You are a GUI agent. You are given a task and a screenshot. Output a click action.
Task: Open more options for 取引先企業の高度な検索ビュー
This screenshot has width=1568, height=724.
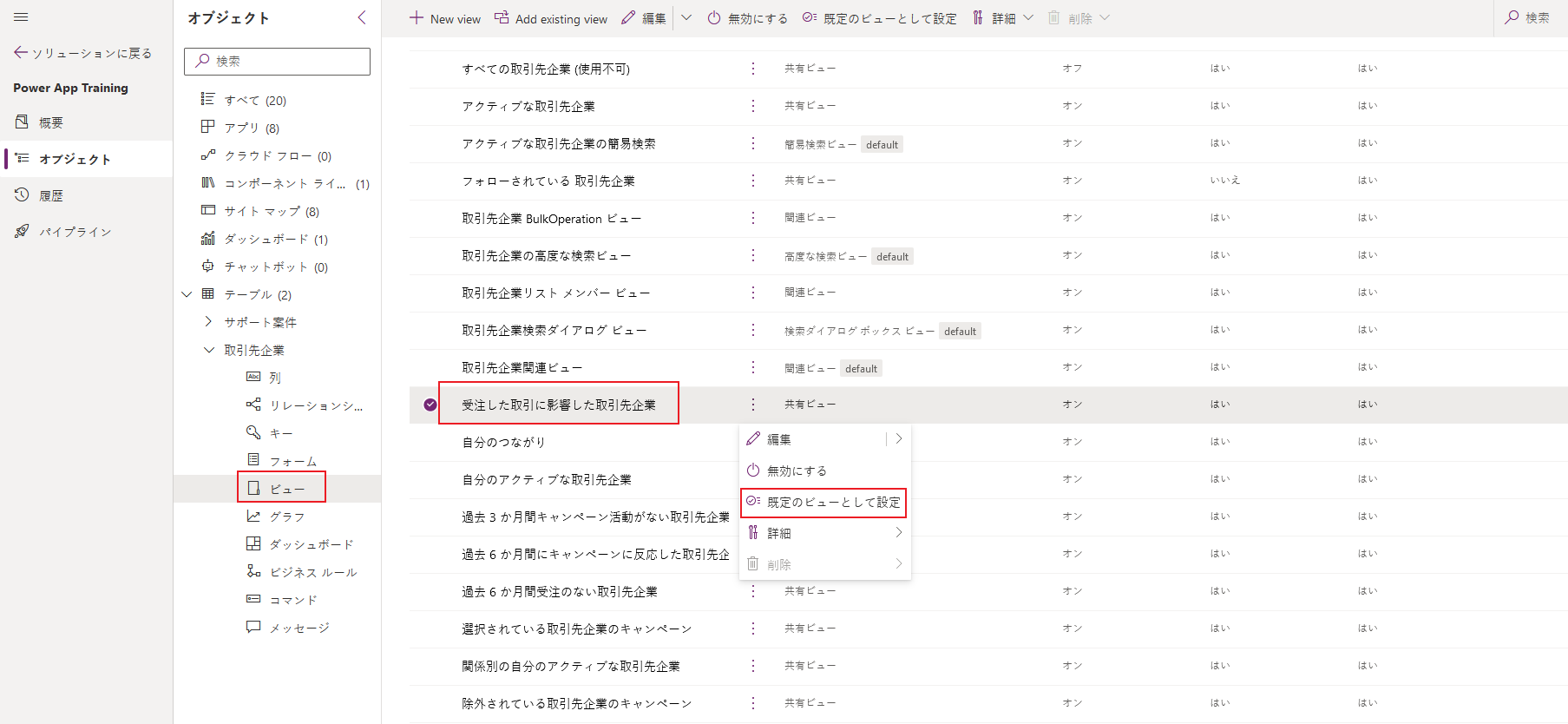click(x=752, y=255)
